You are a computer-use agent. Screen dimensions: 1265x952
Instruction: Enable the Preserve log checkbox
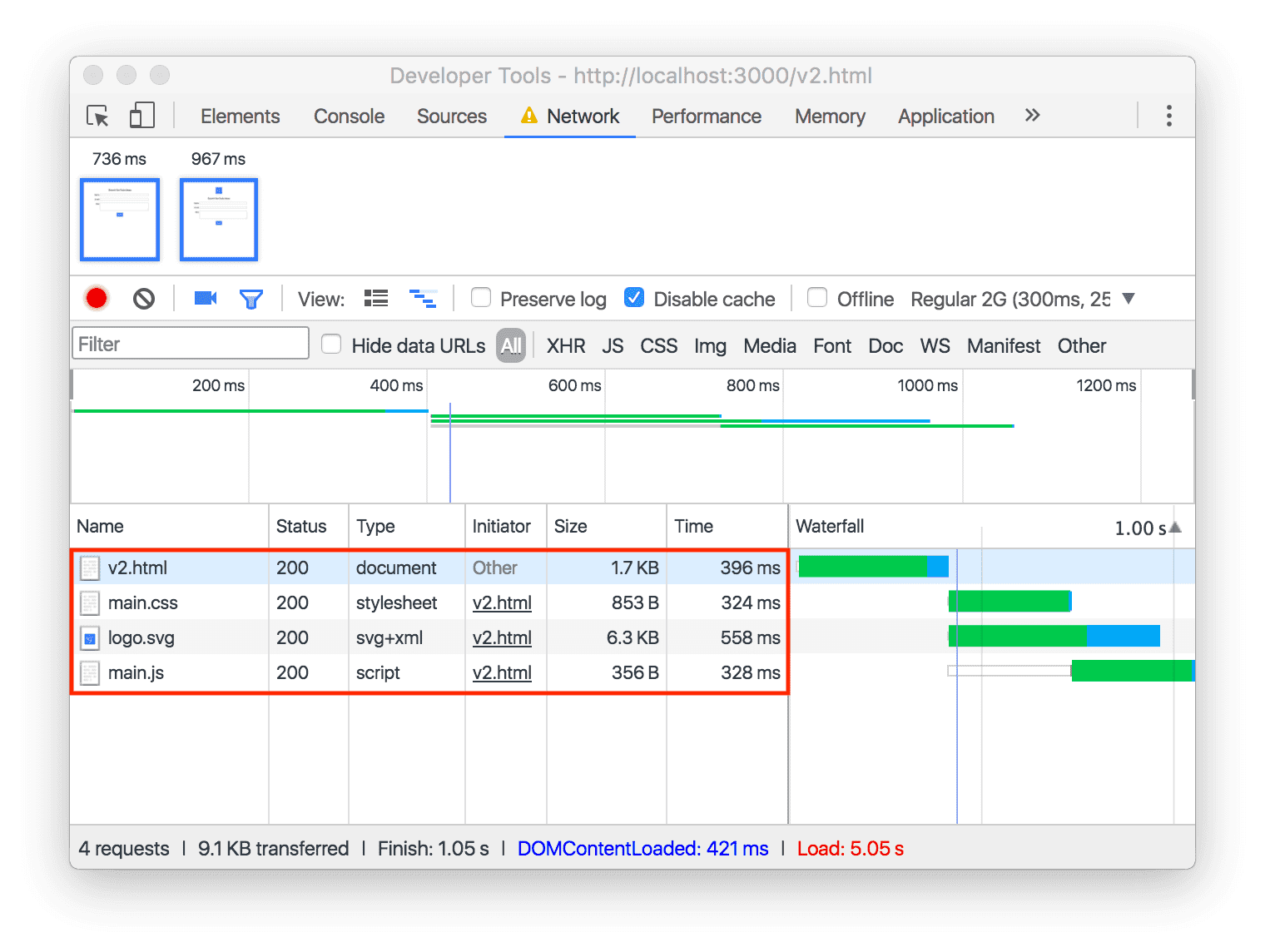pos(480,298)
